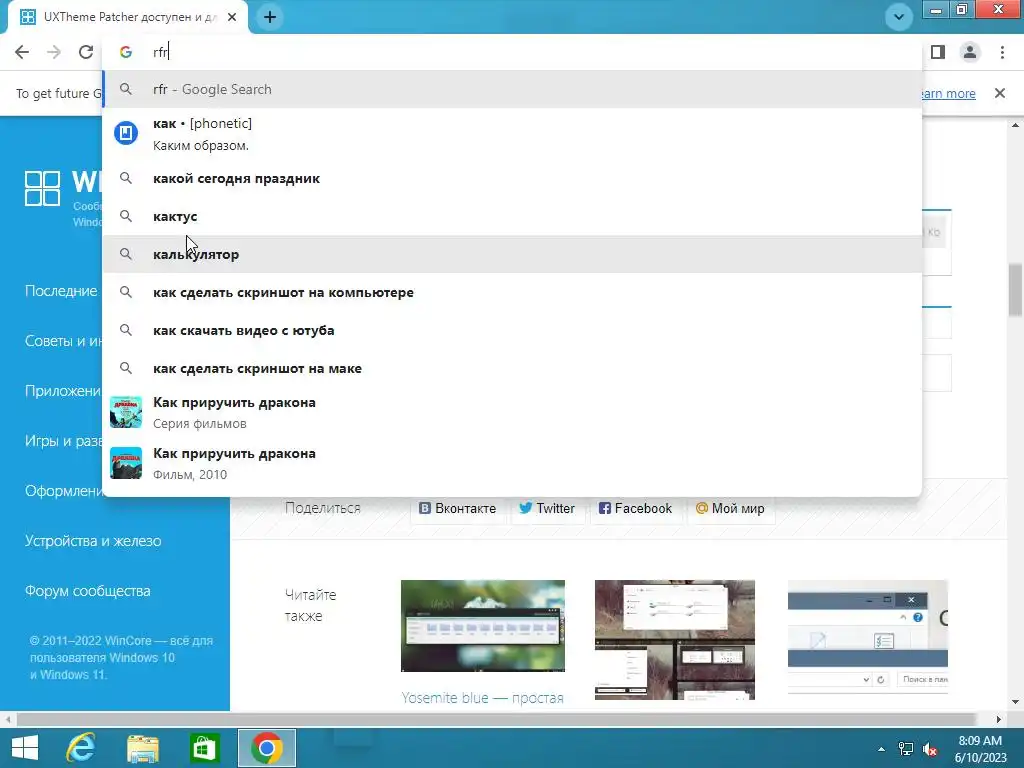Viewport: 1024px width, 768px height.
Task: Click the forward navigation arrow
Action: click(x=54, y=52)
